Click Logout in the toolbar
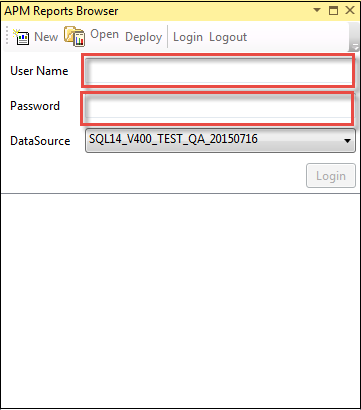Viewport: 361px width, 410px height. click(228, 37)
